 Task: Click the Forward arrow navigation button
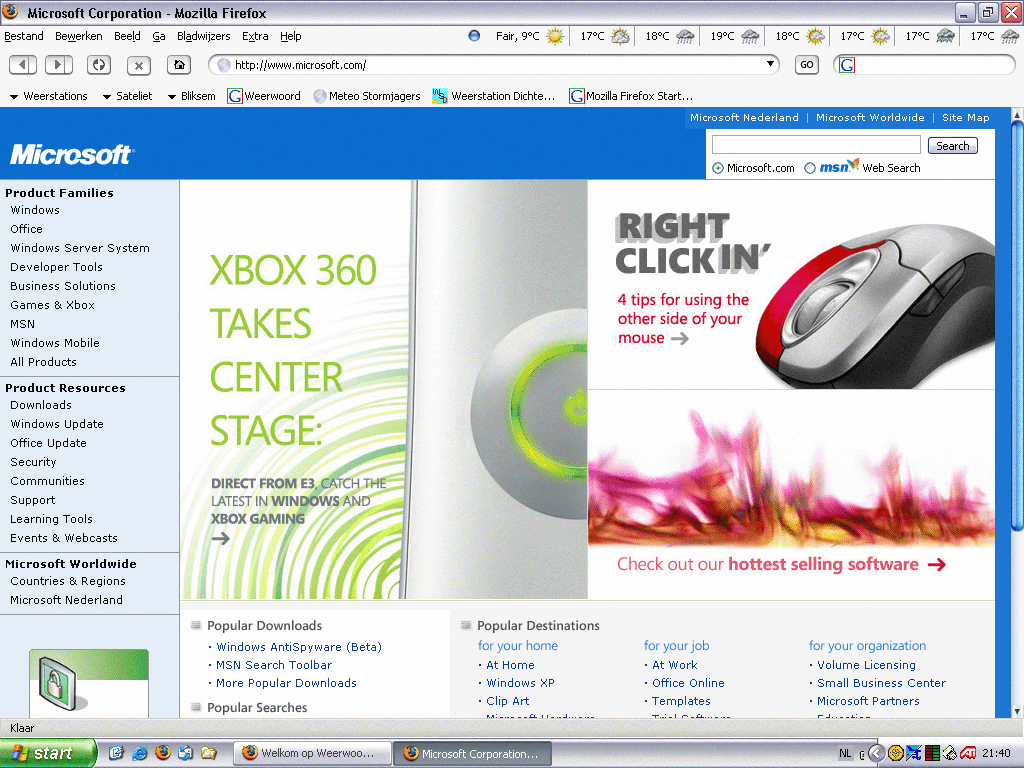59,65
